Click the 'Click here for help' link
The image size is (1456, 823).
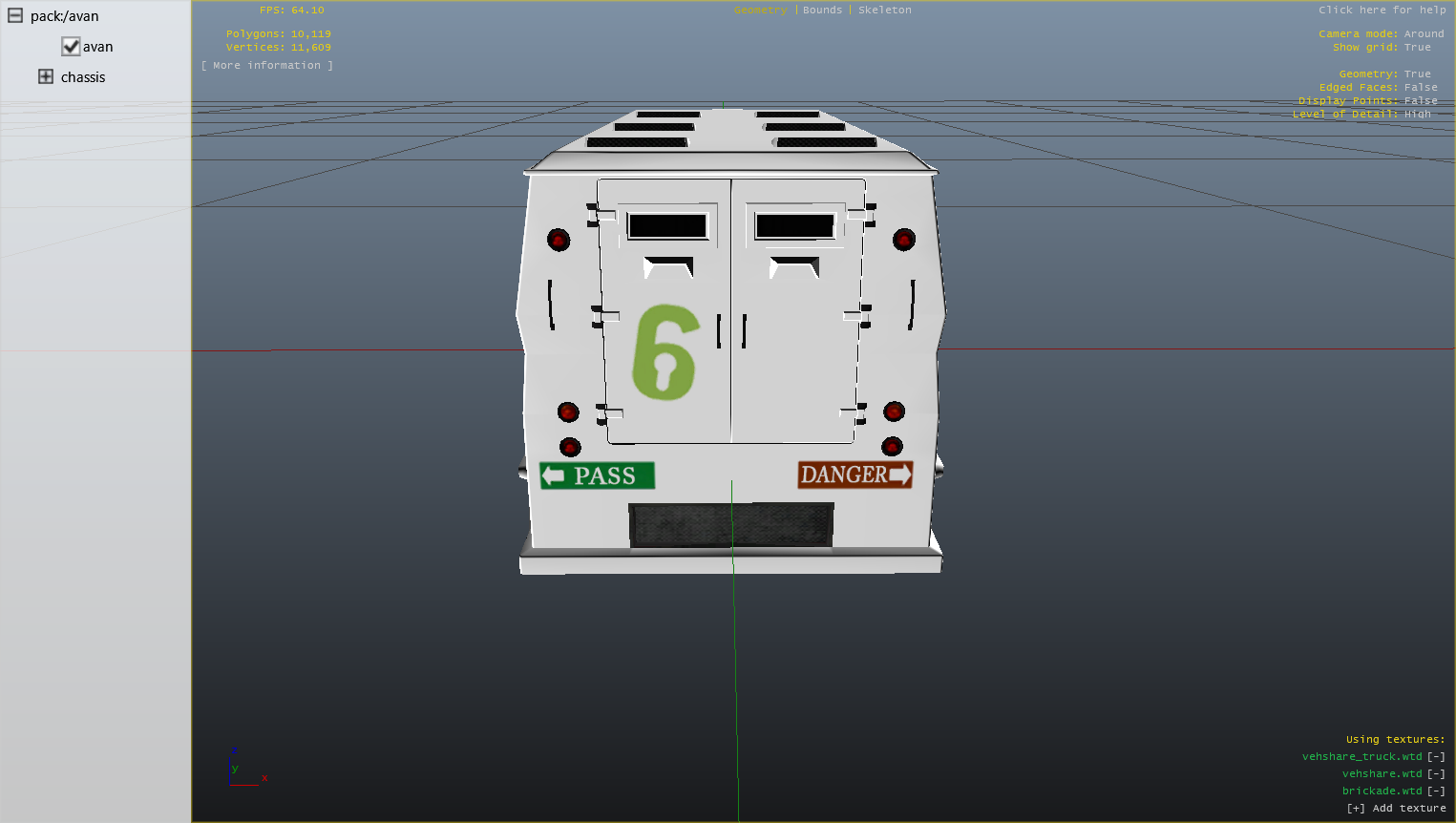point(1382,11)
